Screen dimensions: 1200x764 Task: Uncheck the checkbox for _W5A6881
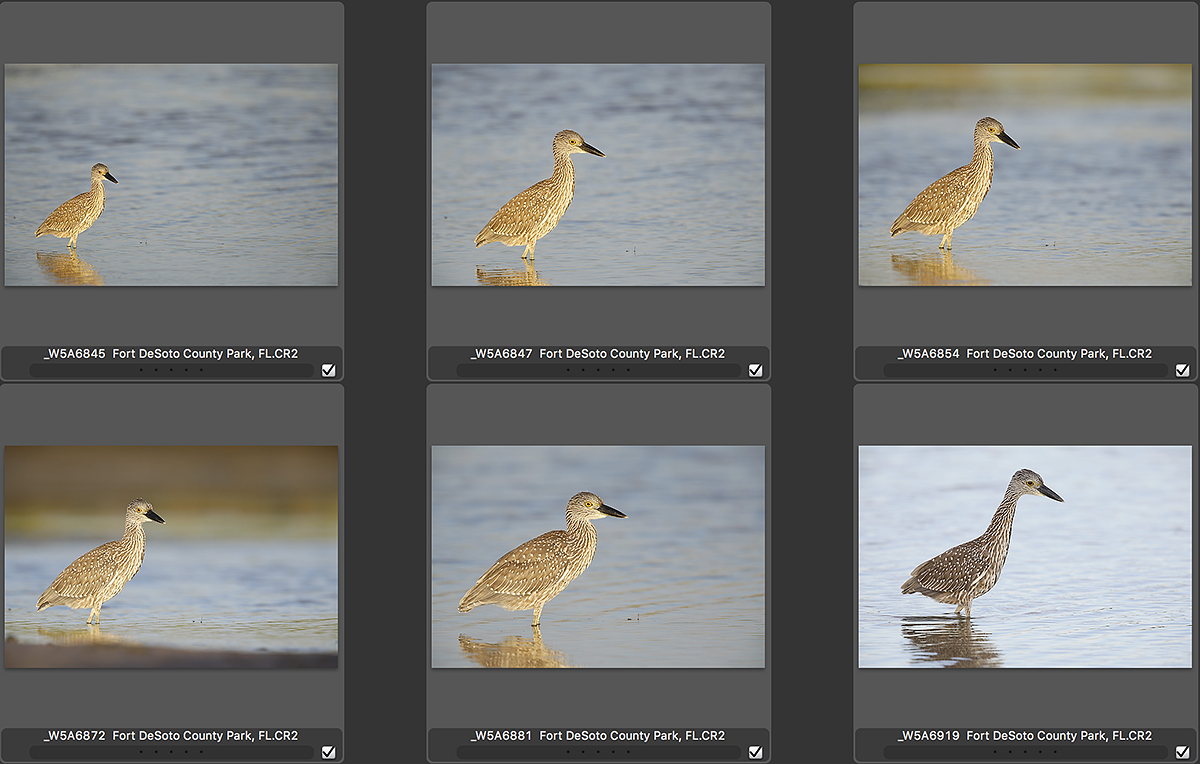pos(755,752)
